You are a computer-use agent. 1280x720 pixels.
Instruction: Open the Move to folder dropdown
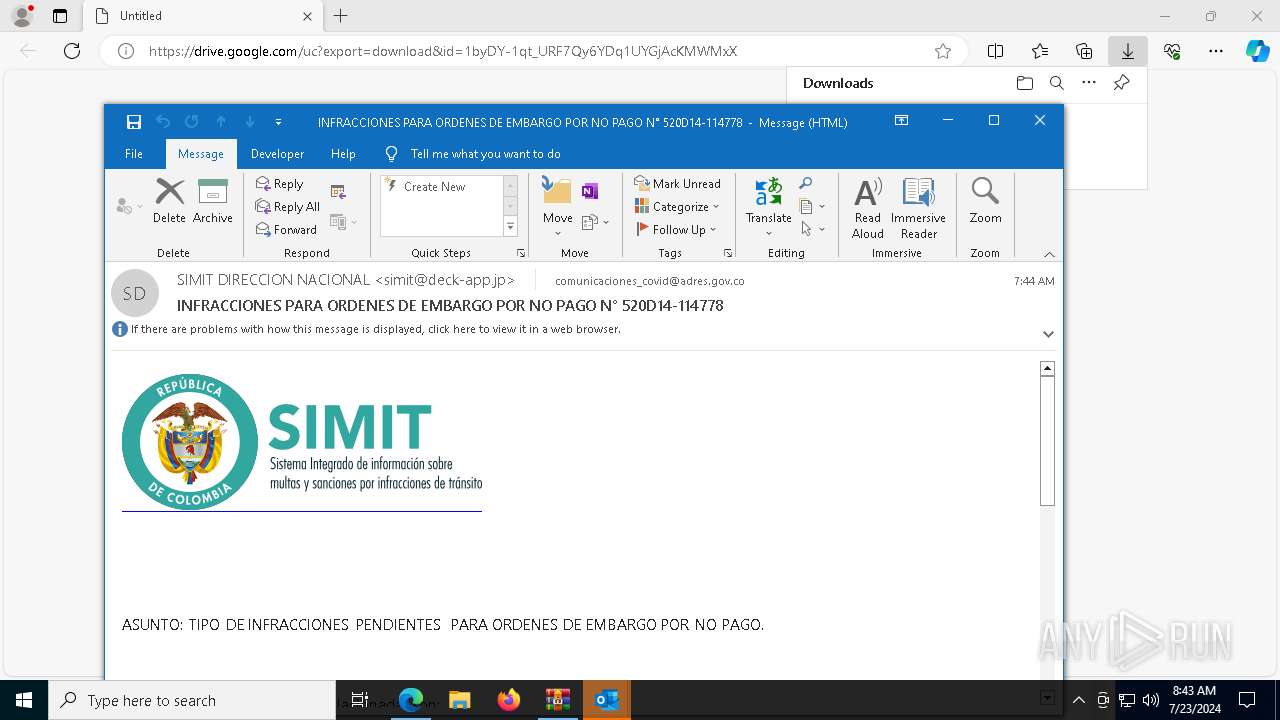(x=557, y=207)
